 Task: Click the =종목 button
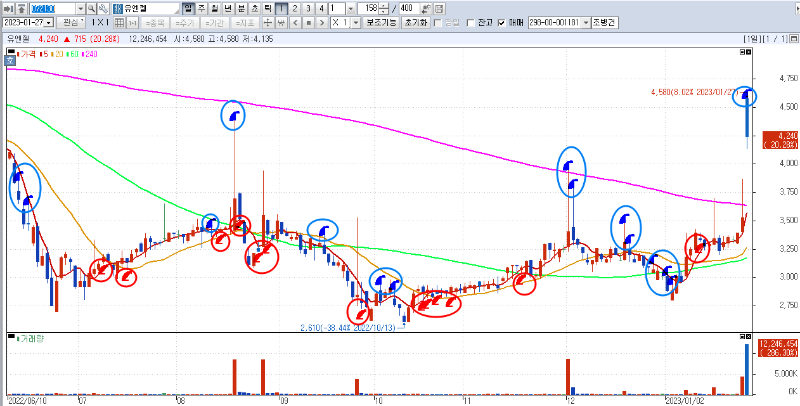(x=155, y=23)
